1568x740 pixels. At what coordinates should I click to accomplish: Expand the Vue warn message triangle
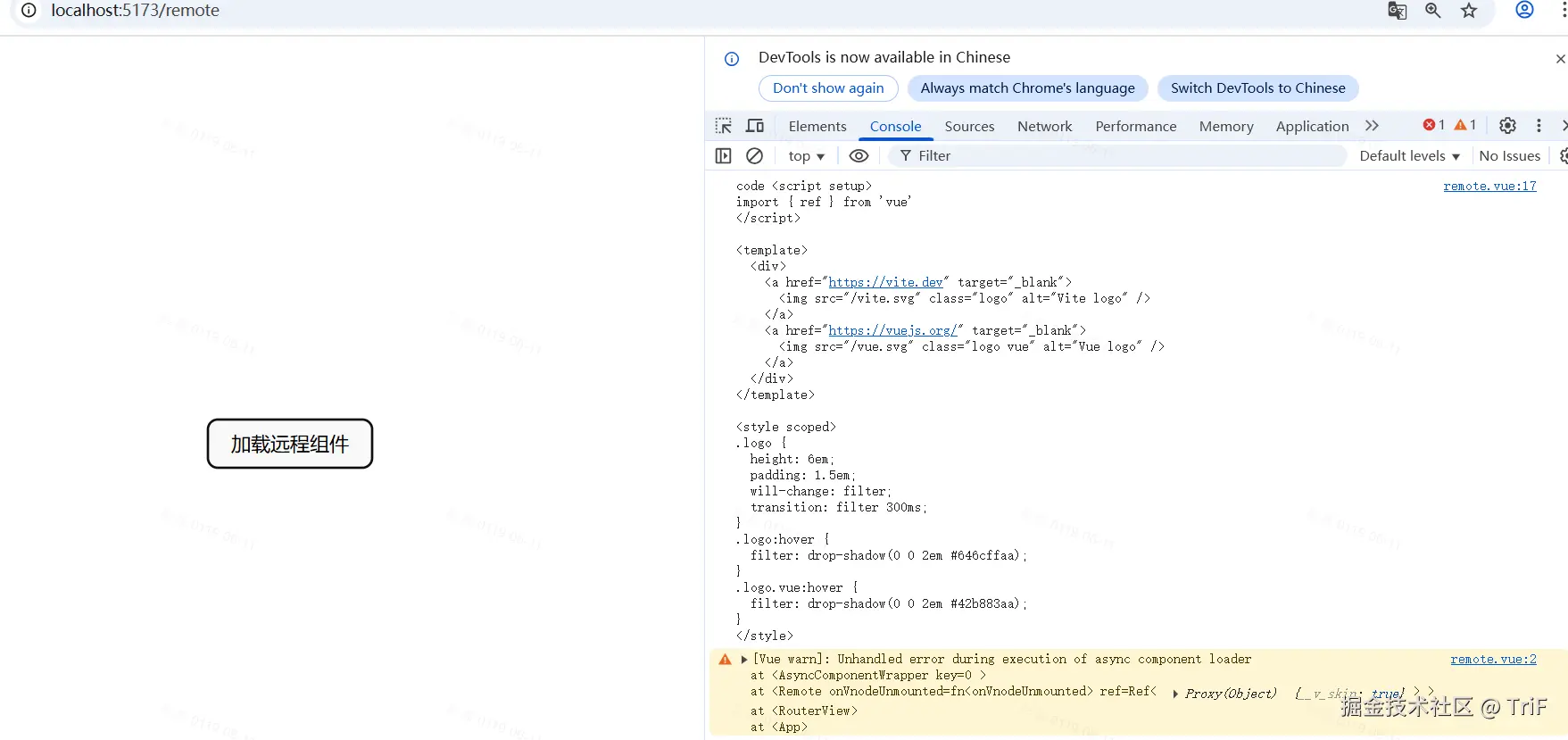coord(744,660)
